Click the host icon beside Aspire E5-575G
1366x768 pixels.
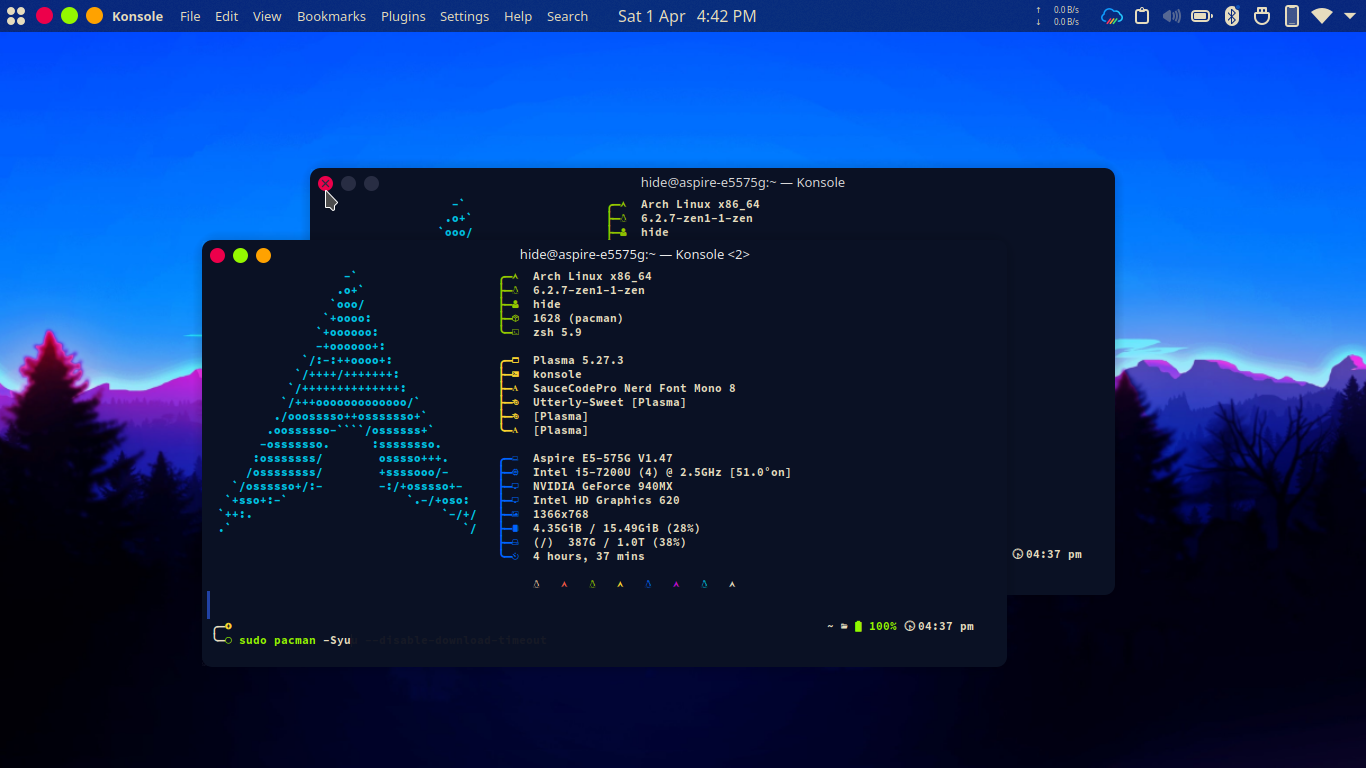coord(515,458)
